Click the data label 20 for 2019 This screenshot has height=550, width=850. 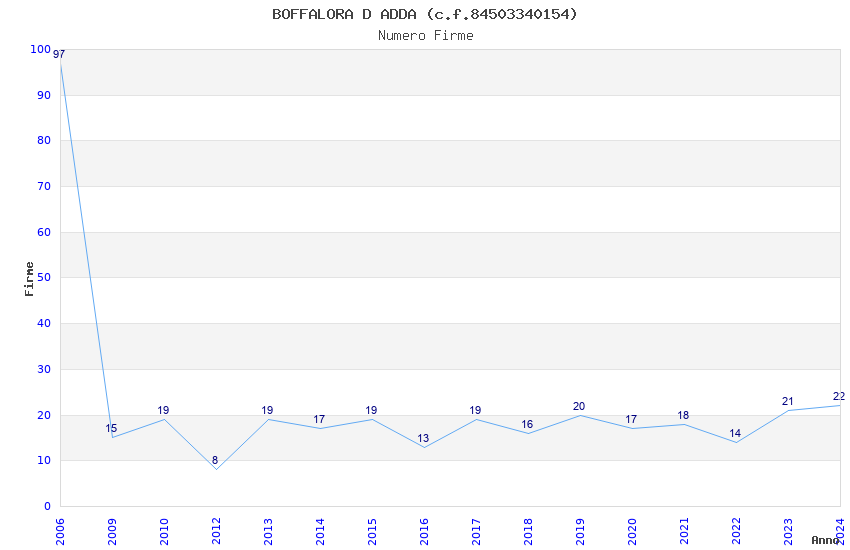579,406
